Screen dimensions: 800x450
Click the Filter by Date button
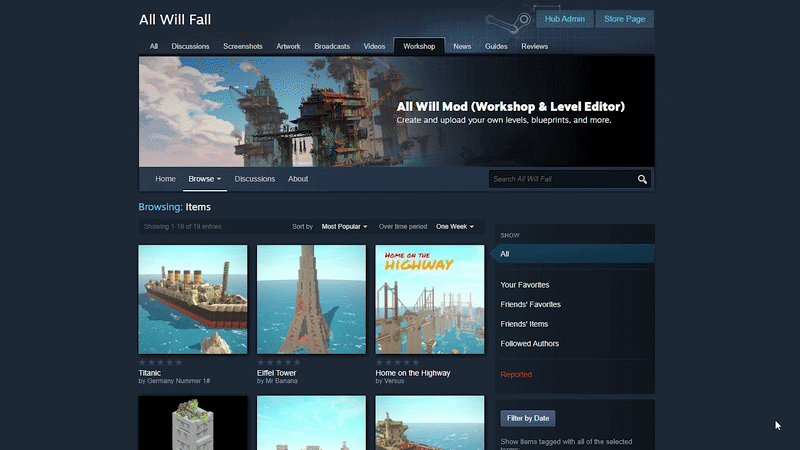click(528, 418)
